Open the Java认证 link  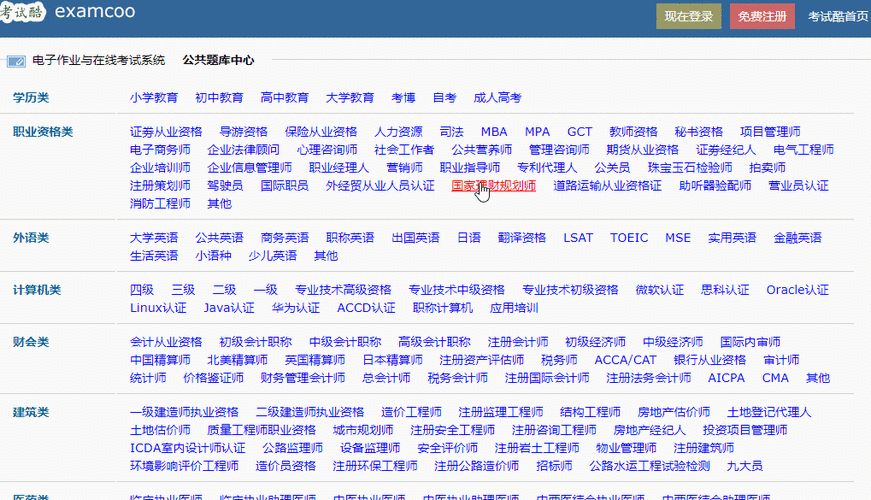[x=228, y=308]
